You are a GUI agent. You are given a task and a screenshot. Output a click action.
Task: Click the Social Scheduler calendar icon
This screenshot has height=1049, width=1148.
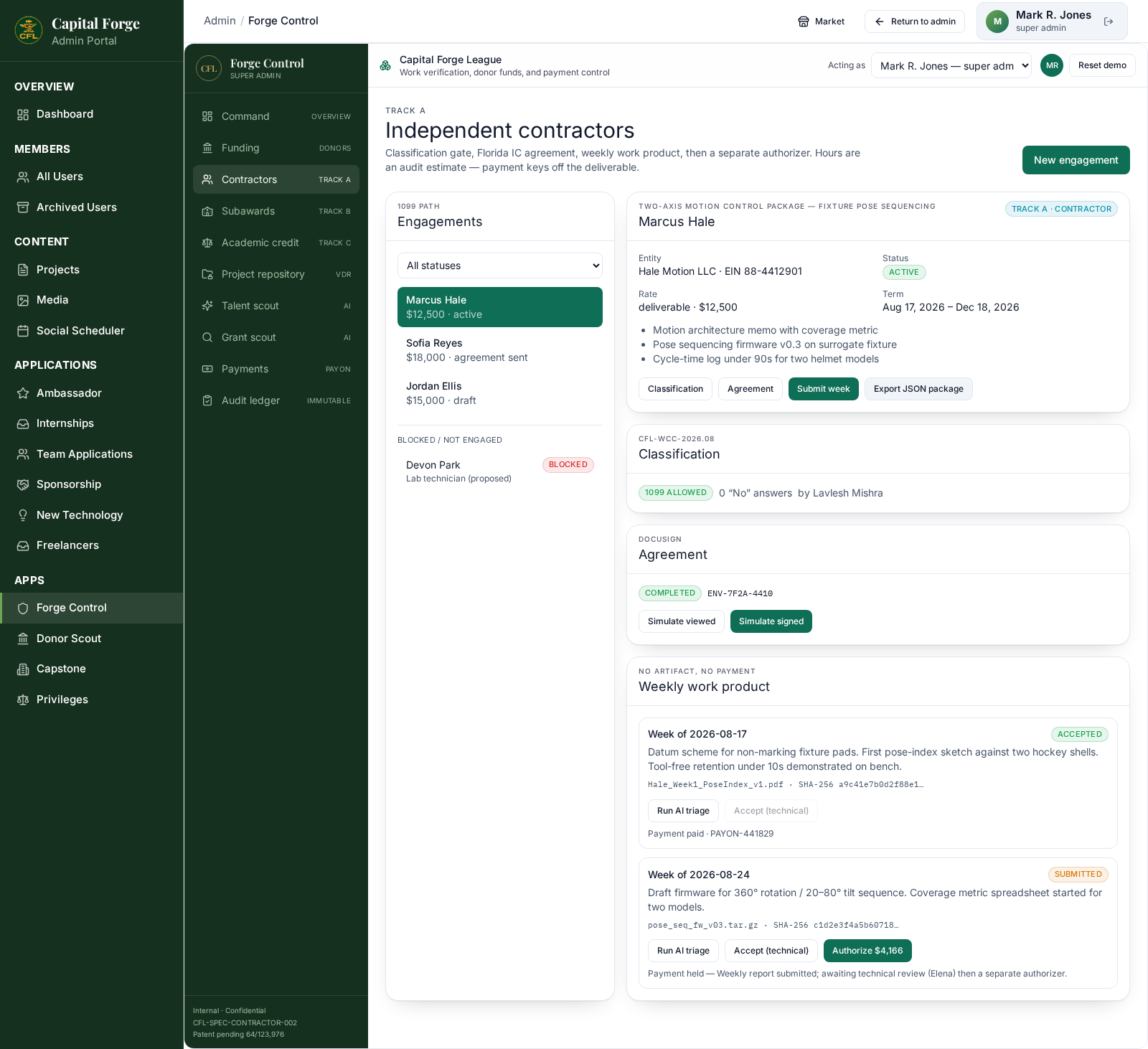[23, 331]
